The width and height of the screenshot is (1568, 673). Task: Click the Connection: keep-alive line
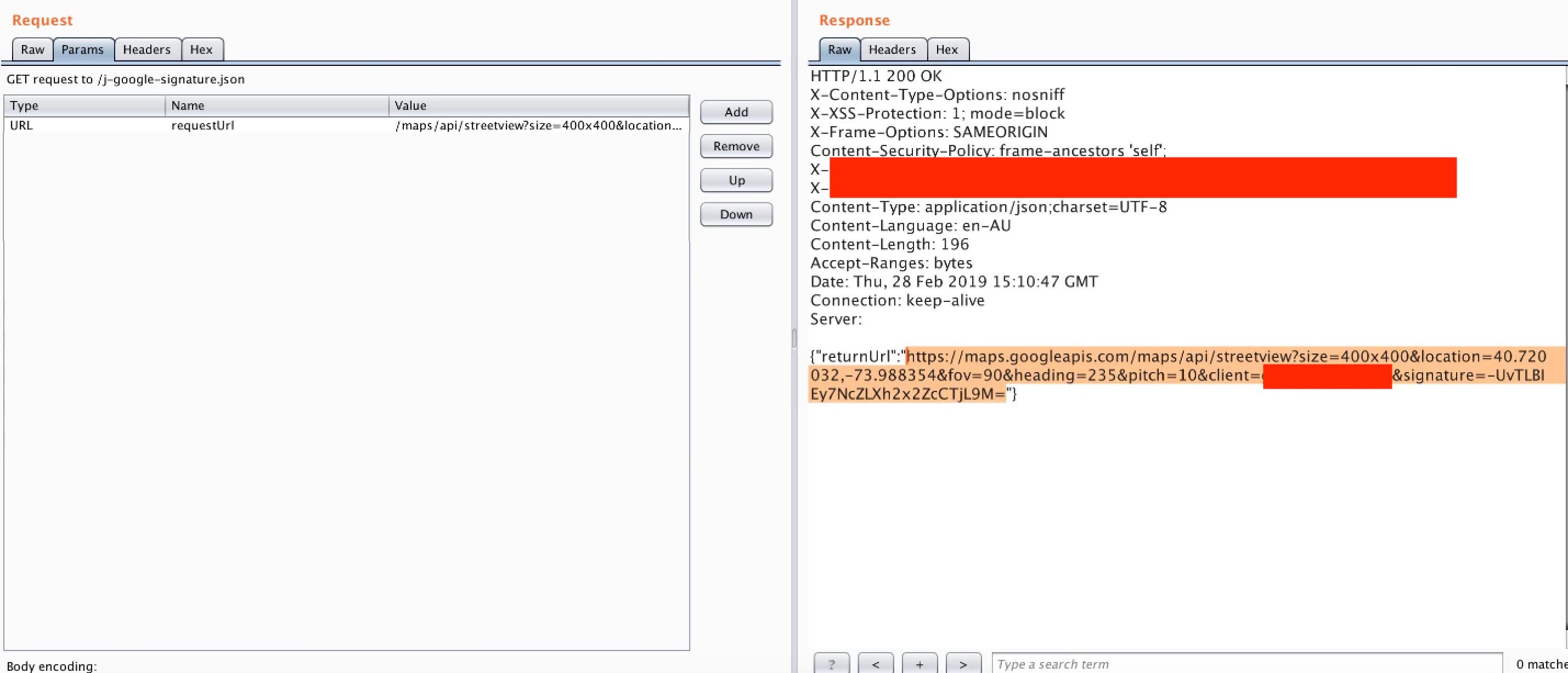tap(897, 300)
